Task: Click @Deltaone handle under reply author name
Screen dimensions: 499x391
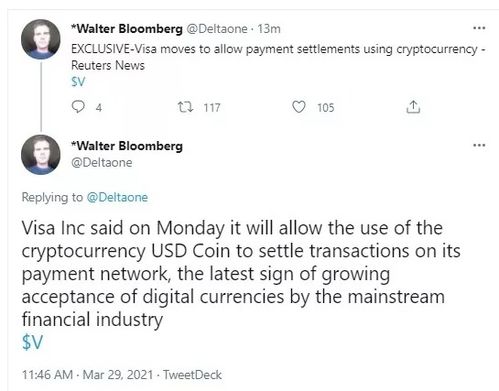Action: (102, 163)
